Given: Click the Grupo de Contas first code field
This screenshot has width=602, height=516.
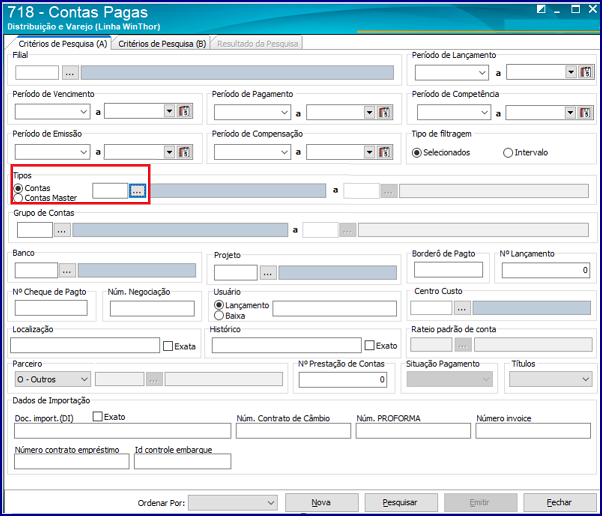Looking at the screenshot, I should tap(35, 230).
